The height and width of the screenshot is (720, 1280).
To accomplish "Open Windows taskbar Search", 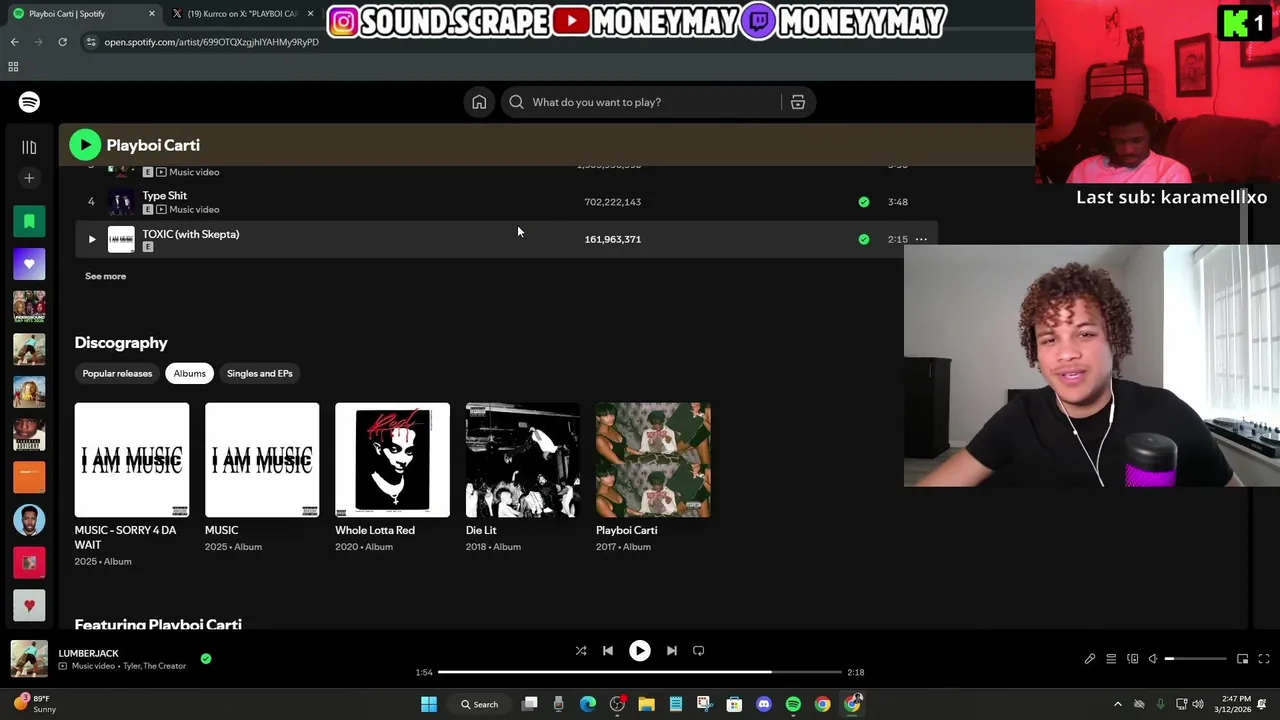I will (x=480, y=704).
